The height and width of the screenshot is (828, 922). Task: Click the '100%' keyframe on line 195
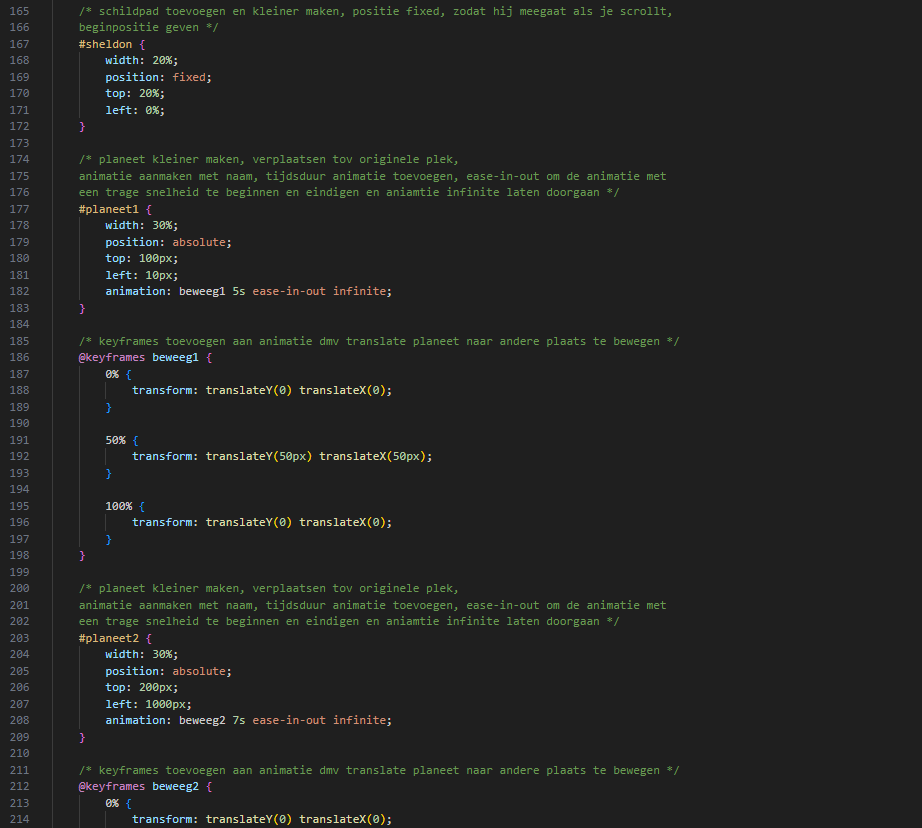[x=119, y=506]
